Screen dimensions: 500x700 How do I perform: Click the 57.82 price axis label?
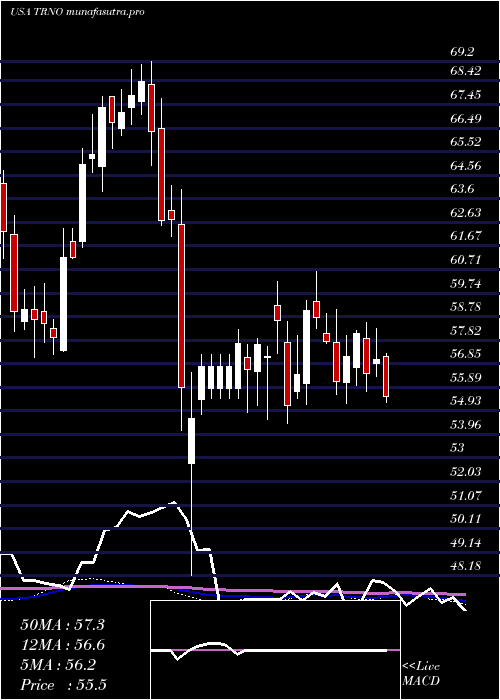pos(466,330)
